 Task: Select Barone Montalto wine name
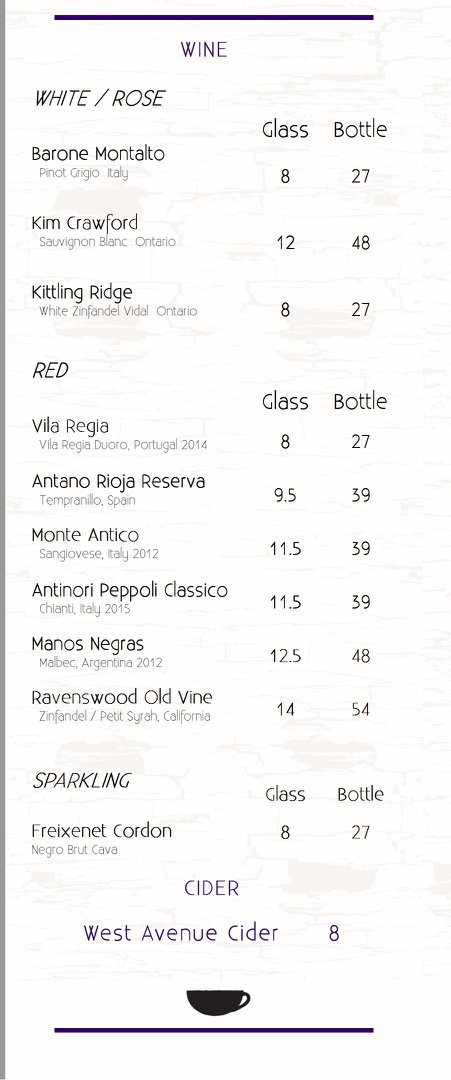[98, 153]
